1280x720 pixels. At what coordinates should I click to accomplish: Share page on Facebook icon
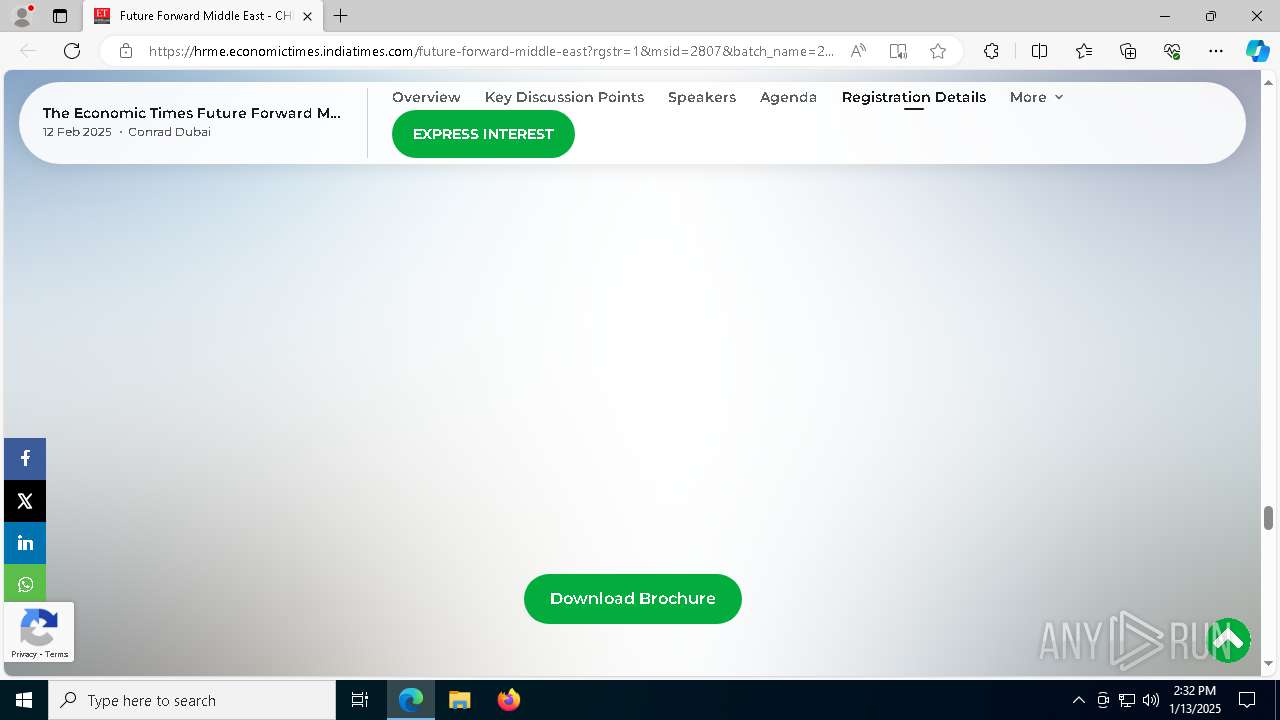[25, 459]
